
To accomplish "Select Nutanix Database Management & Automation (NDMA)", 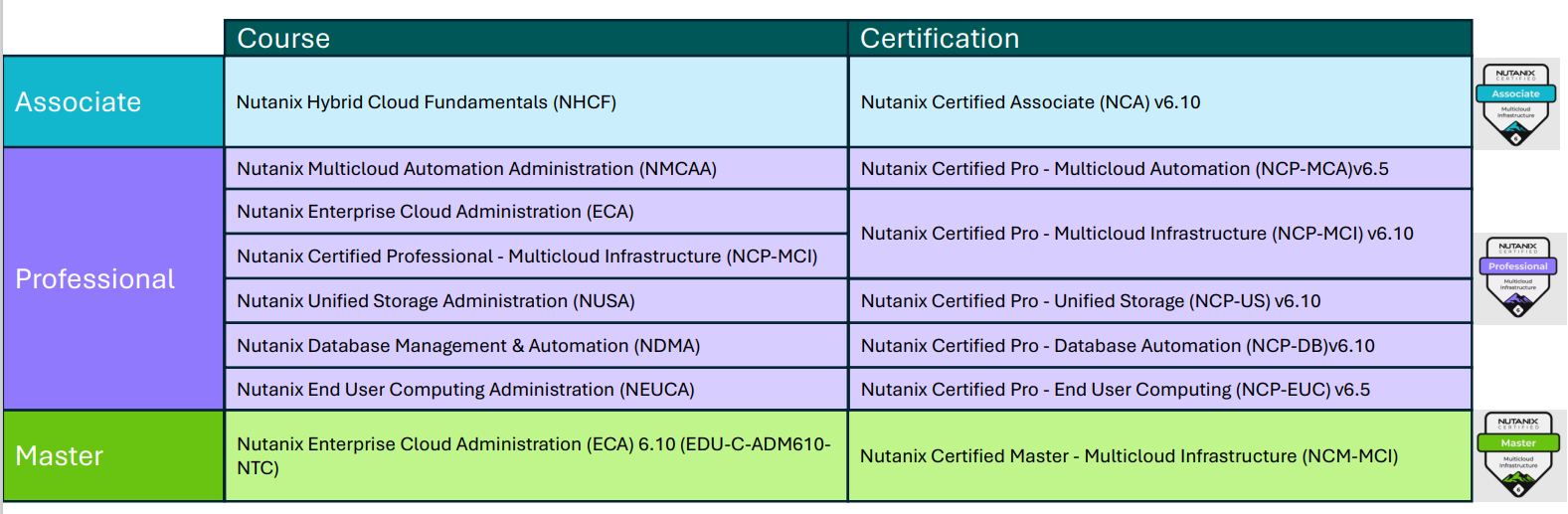I will 468,346.
